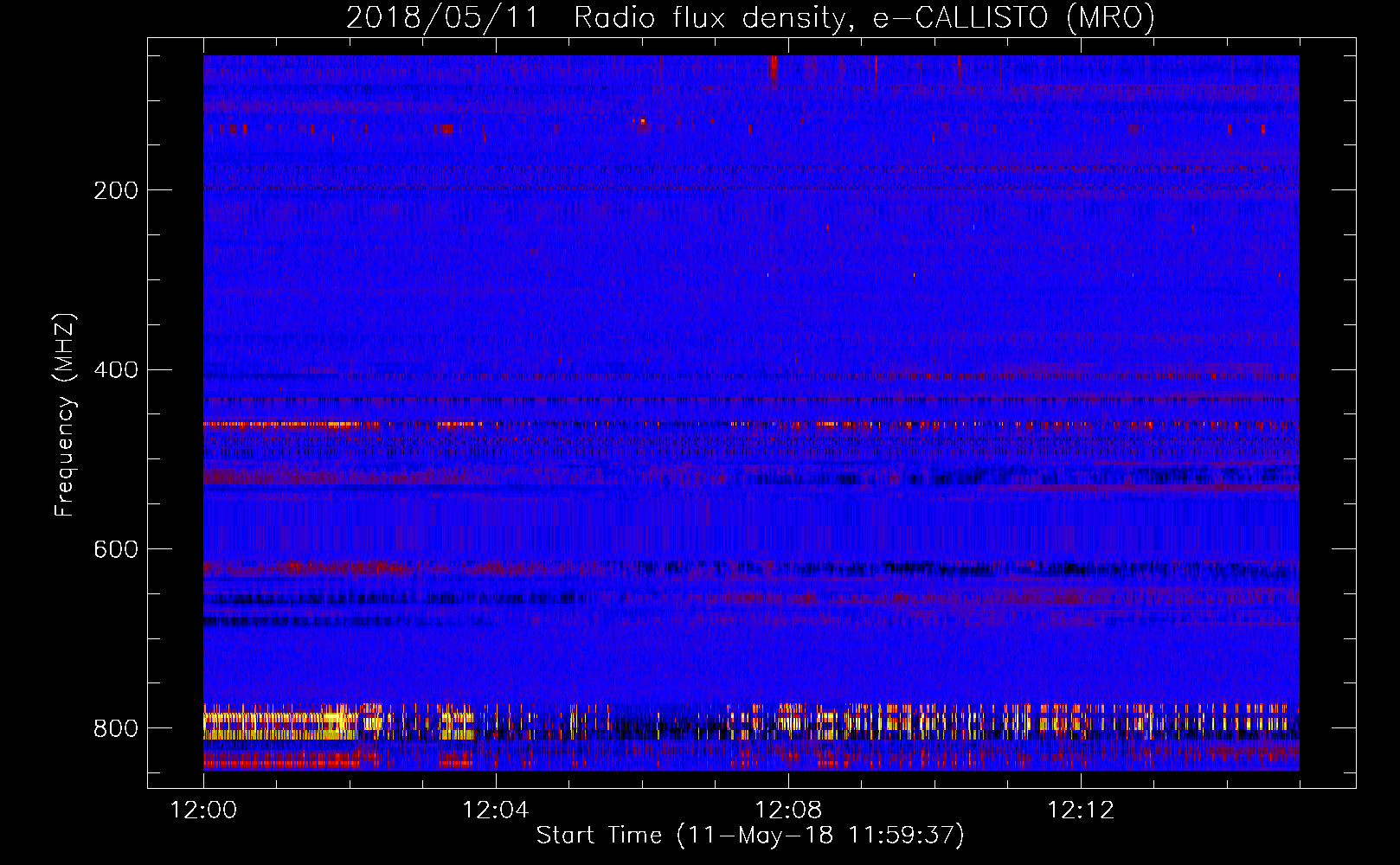Click the 12:12 time tick label
Screen dimensions: 1400x865
click(x=1081, y=810)
